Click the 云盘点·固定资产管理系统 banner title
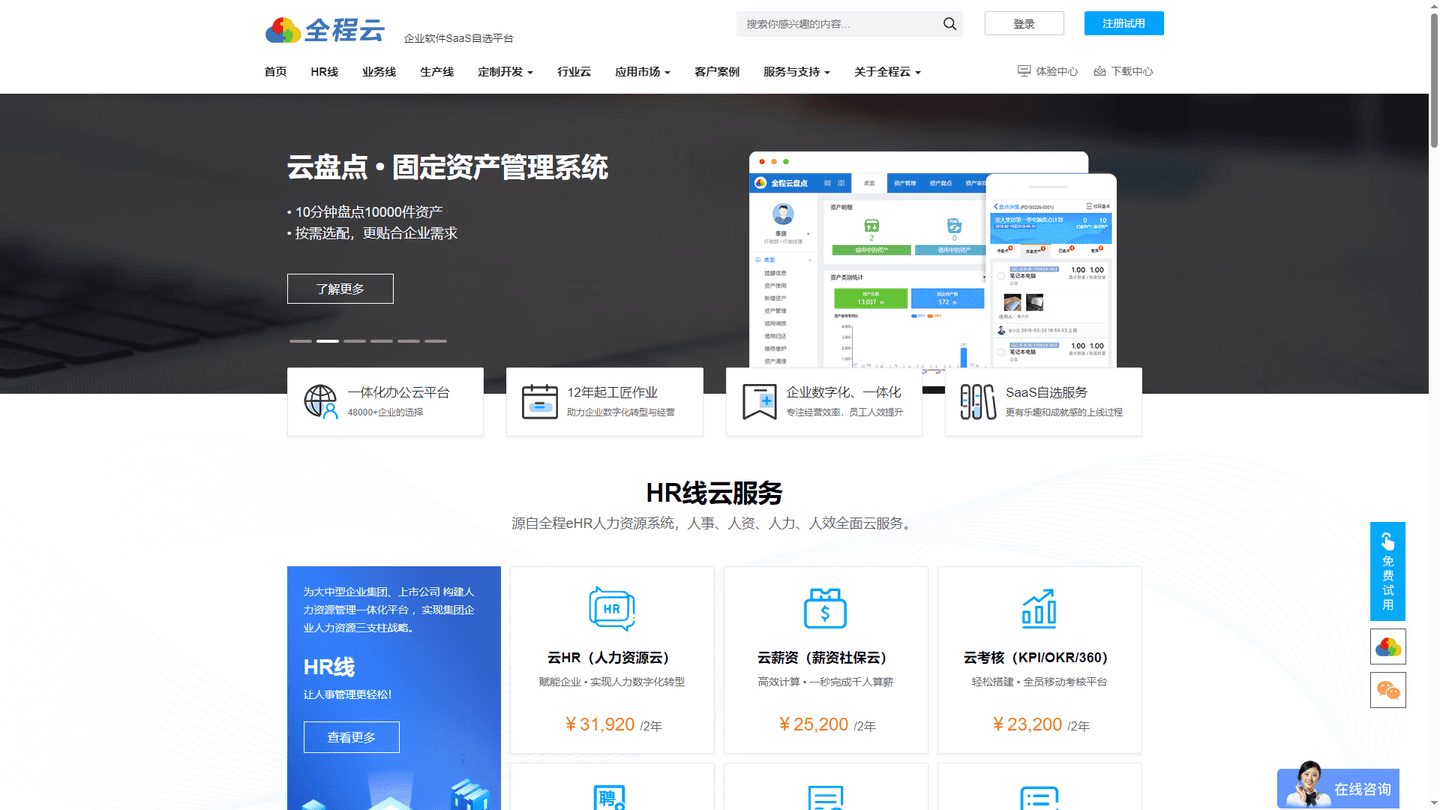 (448, 167)
